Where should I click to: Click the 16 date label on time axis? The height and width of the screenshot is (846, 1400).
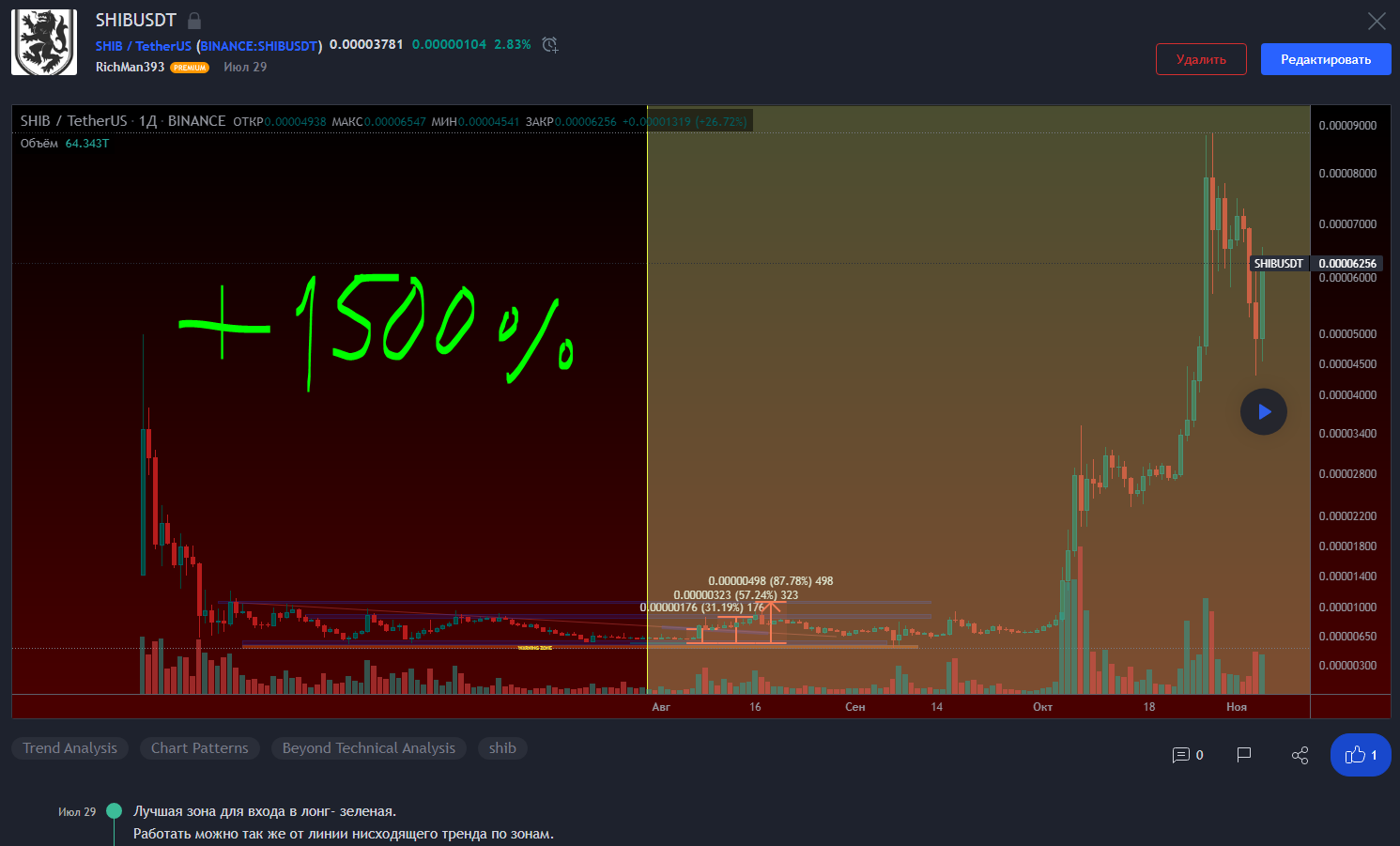(x=755, y=707)
